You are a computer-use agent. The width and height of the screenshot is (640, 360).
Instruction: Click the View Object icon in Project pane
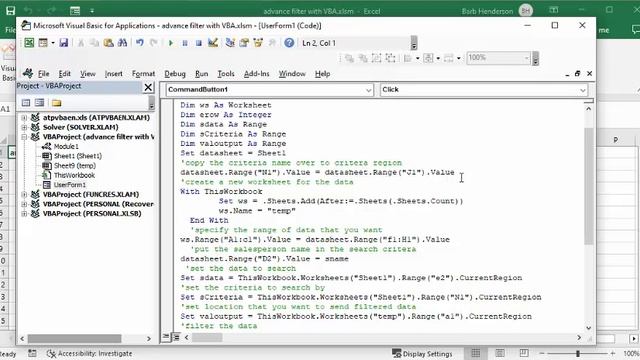coord(40,103)
